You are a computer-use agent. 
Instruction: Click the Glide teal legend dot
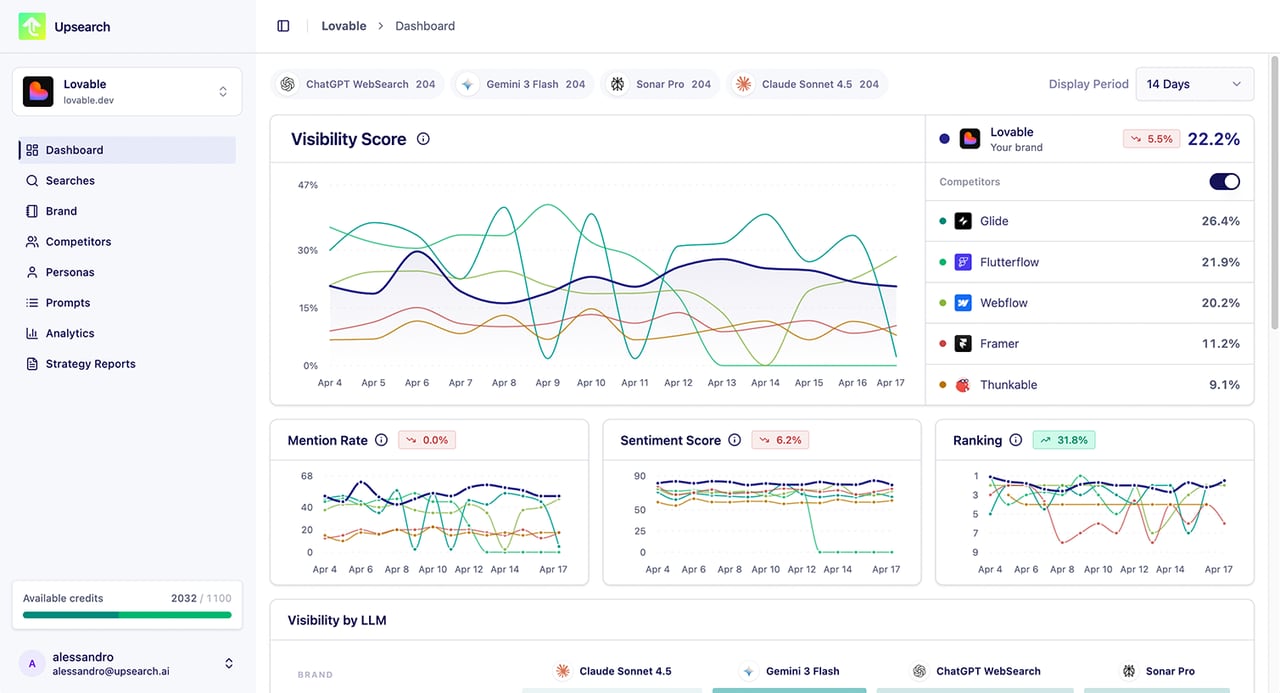(943, 221)
